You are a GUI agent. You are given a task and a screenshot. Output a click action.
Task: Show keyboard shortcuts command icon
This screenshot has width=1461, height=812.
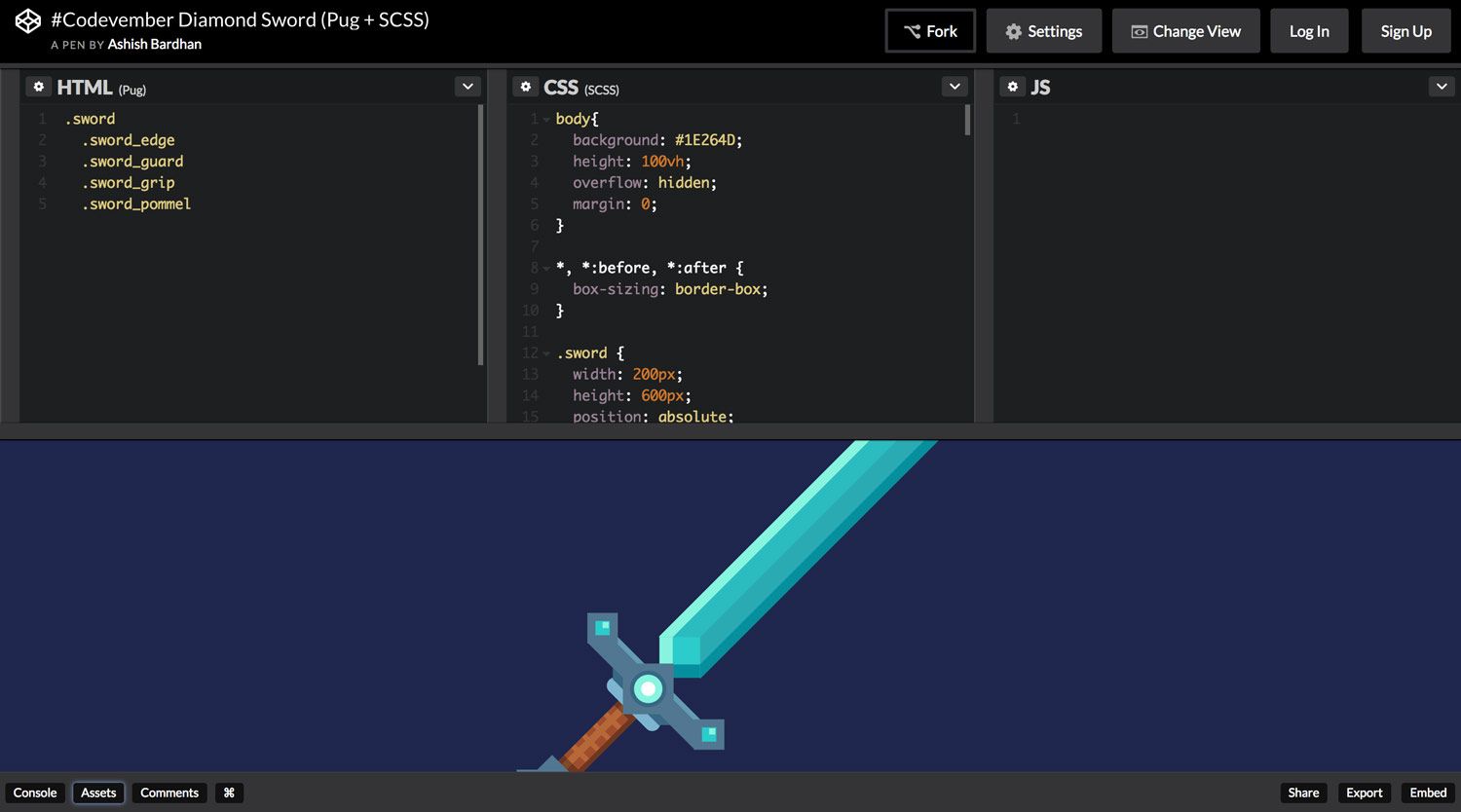[x=229, y=793]
